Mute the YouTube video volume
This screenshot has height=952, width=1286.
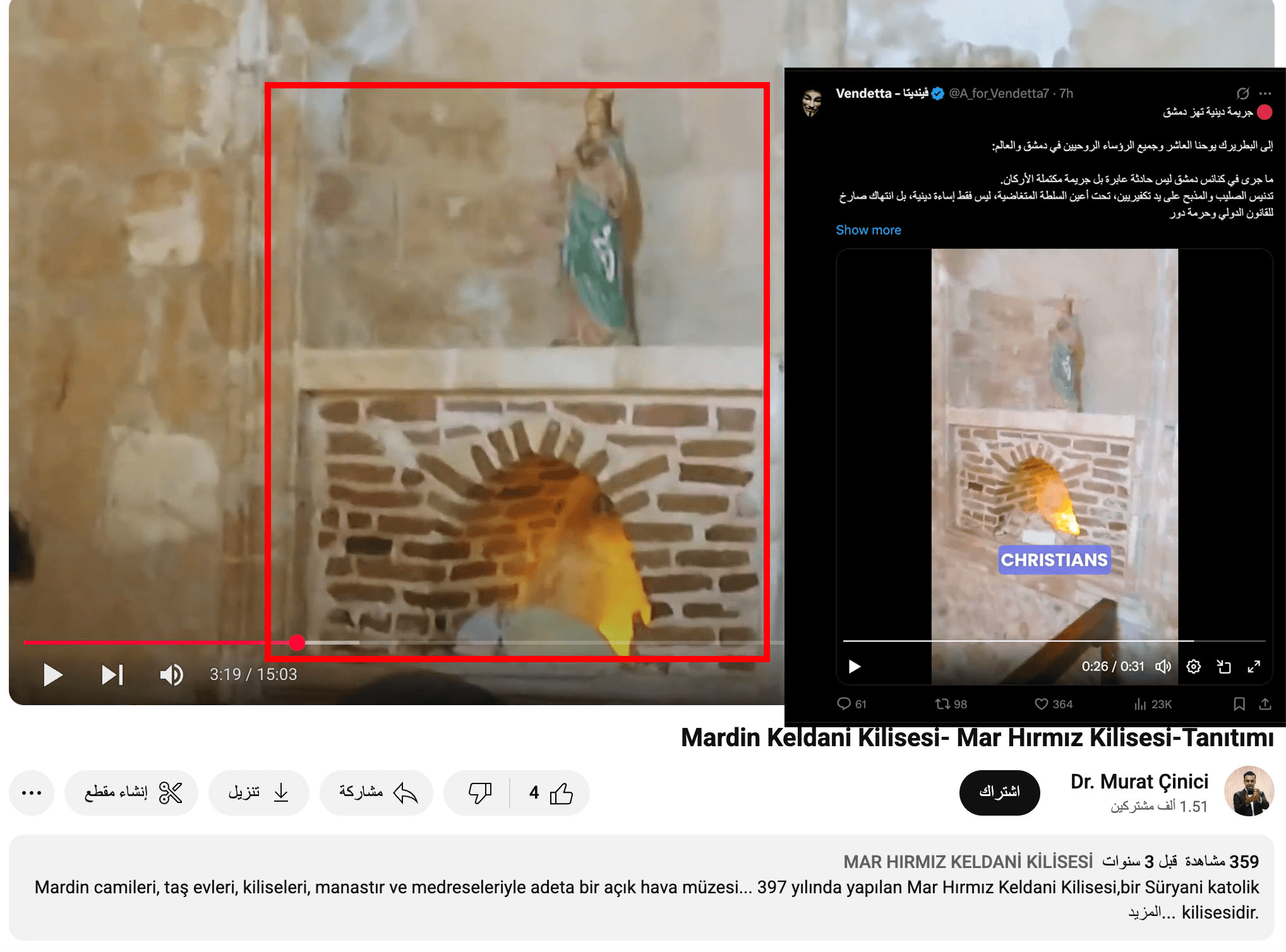point(171,675)
